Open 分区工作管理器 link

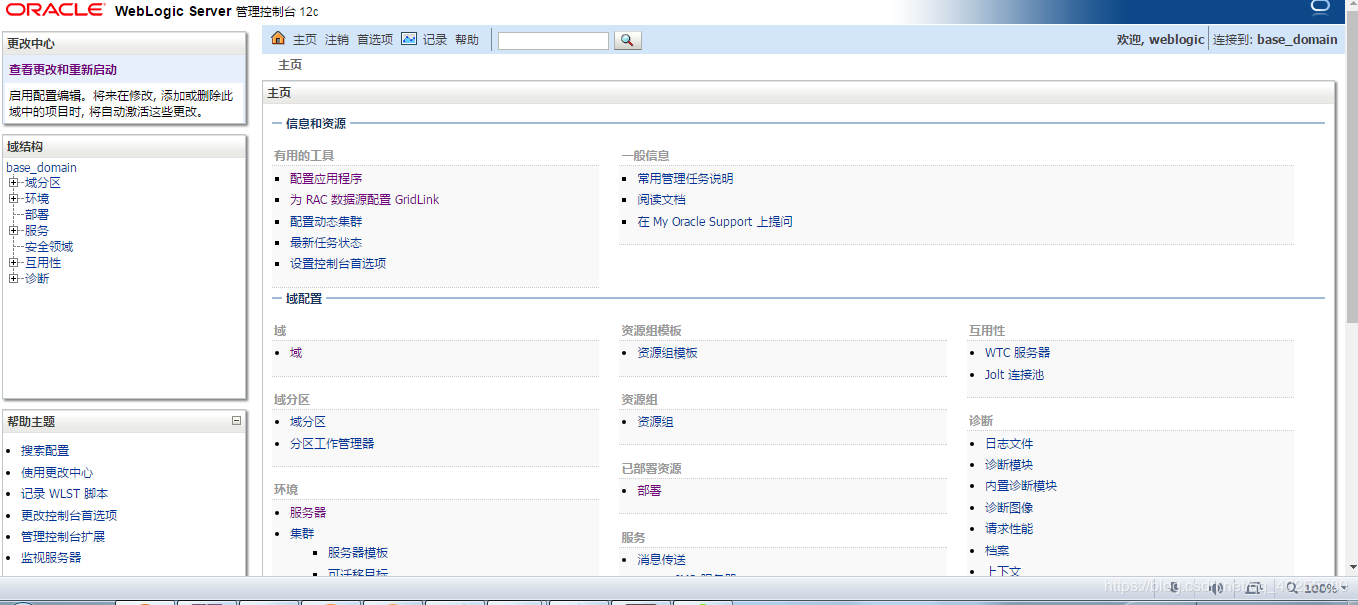[x=332, y=444]
